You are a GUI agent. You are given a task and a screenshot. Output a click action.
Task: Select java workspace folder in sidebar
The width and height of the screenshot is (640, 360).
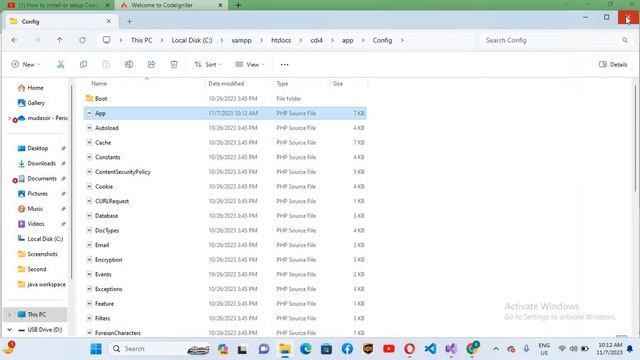(46, 284)
